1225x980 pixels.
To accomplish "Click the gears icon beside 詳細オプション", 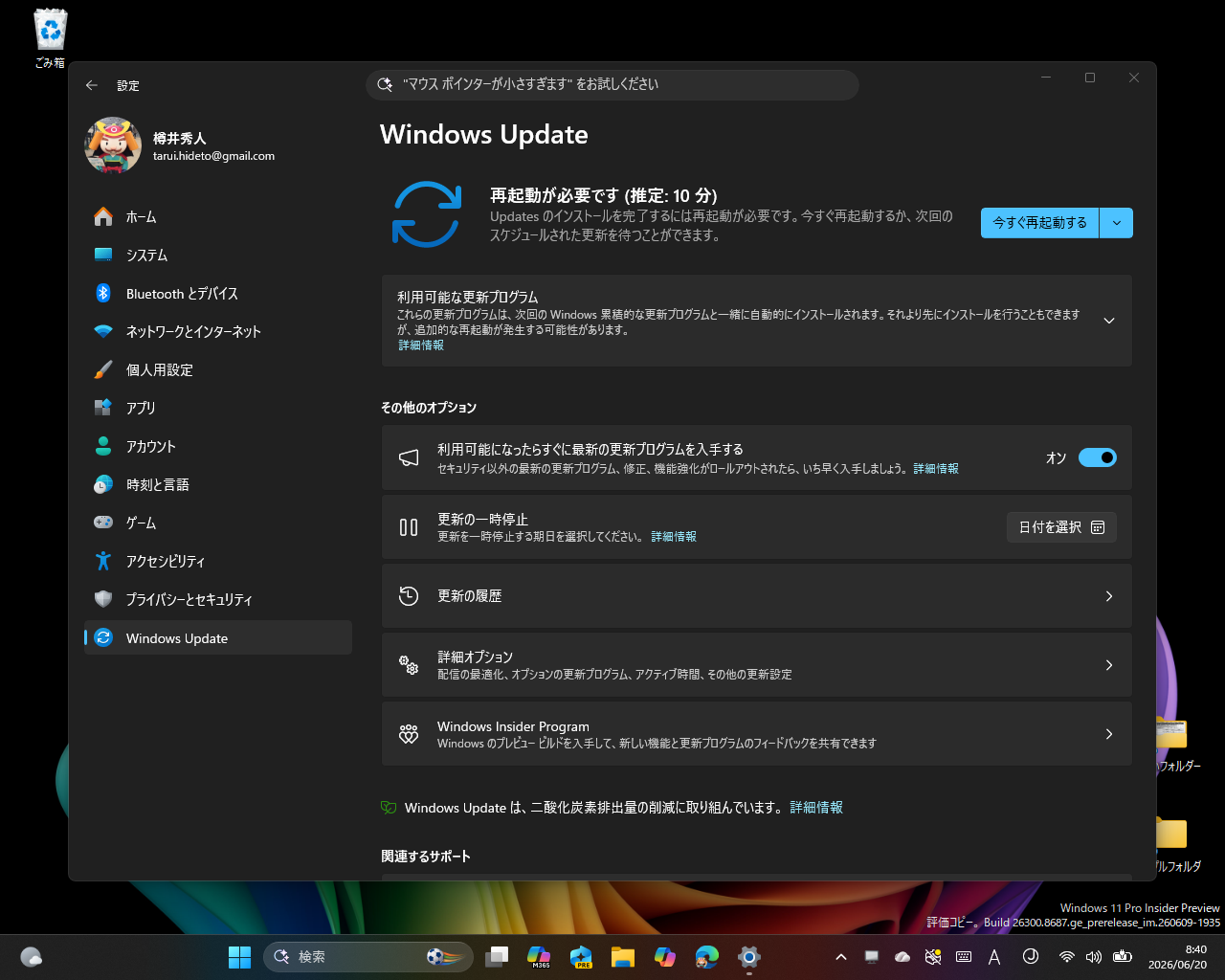I will click(x=409, y=665).
